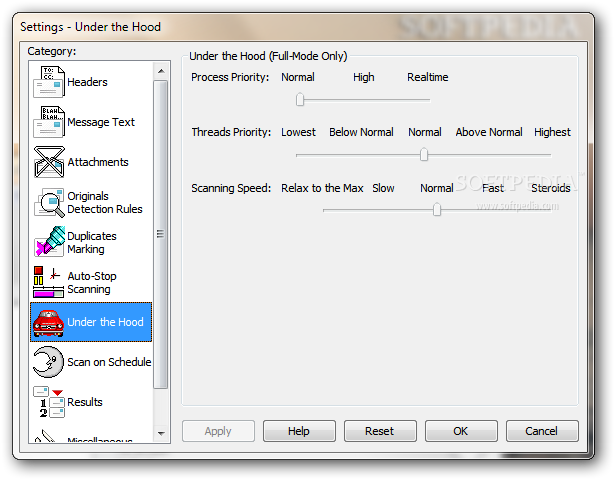Click the 'Slow' scanning speed label
615x480 pixels.
(x=383, y=188)
